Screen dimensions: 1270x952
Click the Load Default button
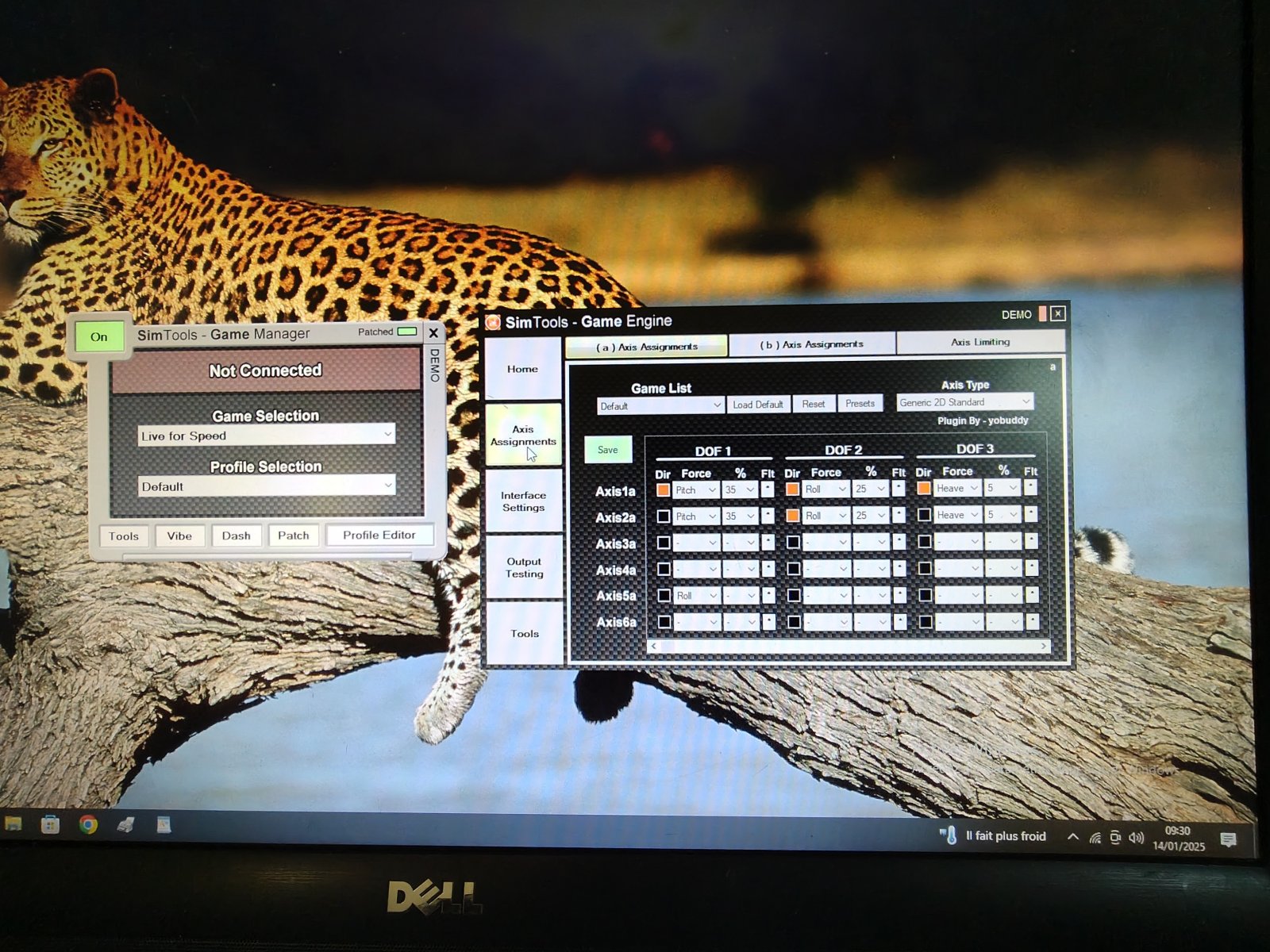click(757, 405)
